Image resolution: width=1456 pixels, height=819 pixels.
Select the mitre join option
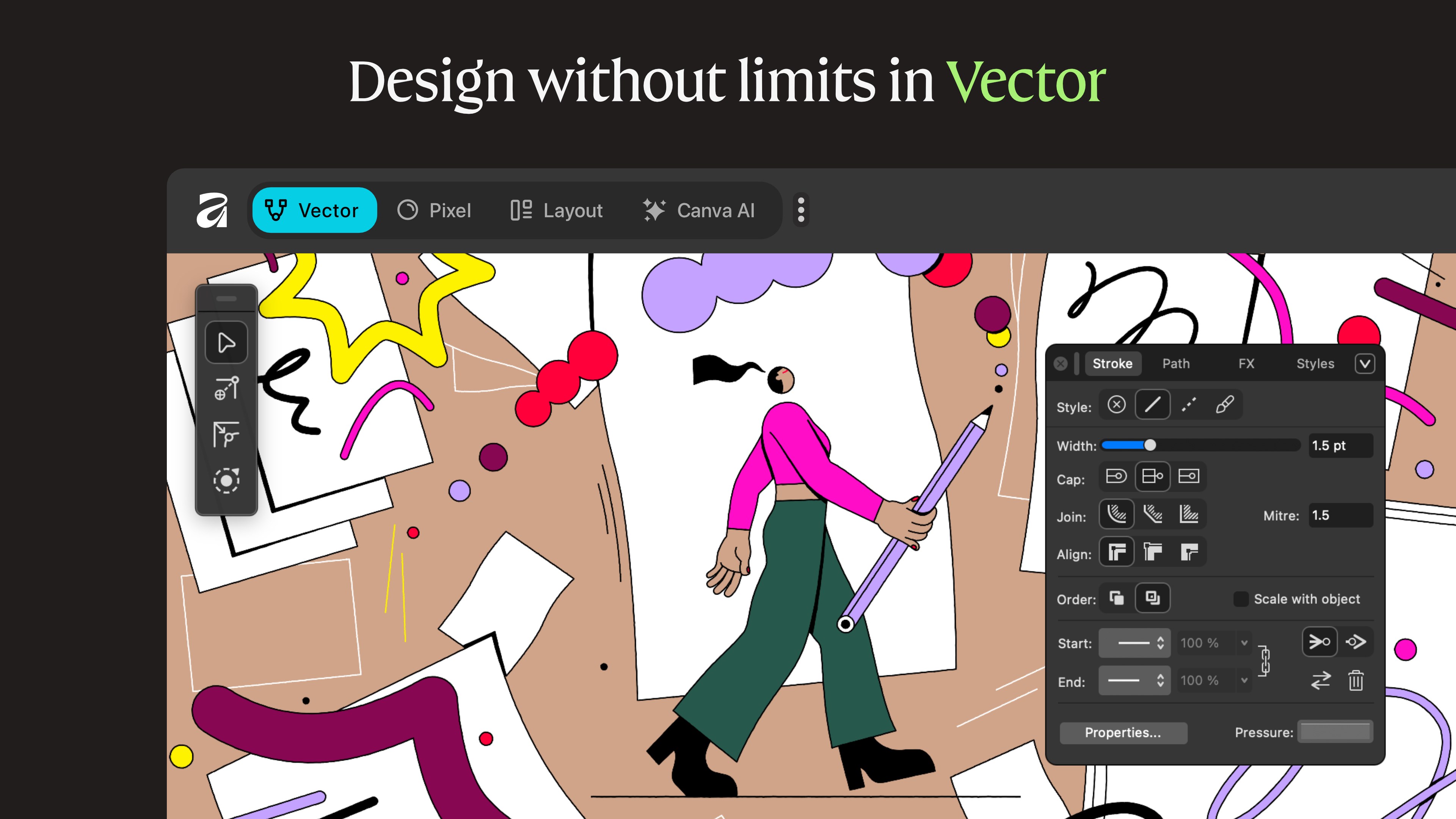[1189, 514]
